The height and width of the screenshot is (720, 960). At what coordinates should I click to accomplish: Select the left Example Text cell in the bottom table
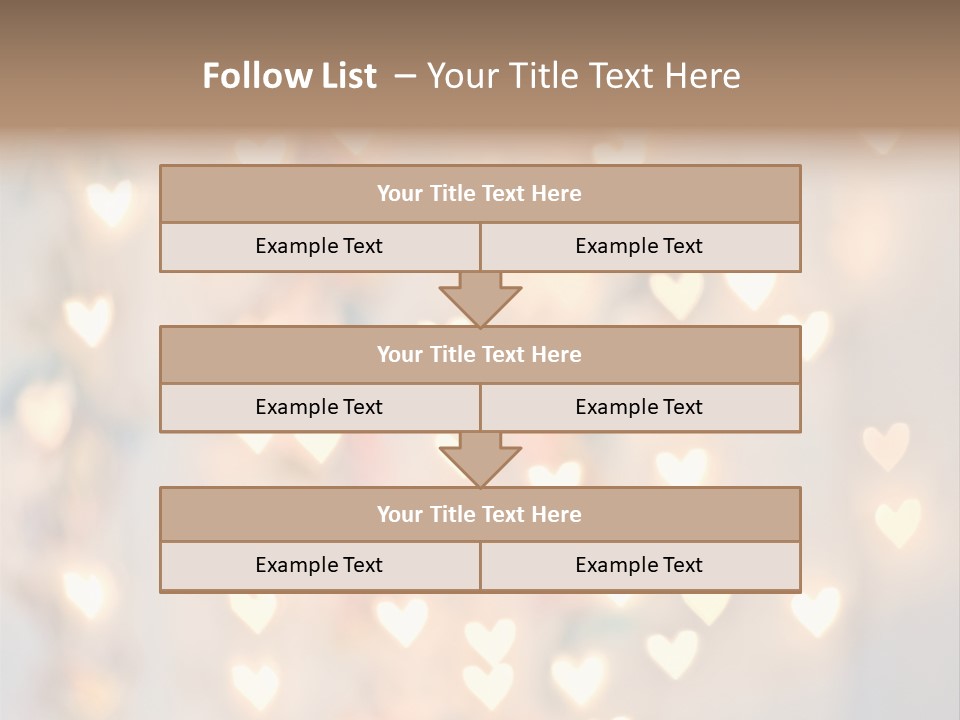pos(319,565)
